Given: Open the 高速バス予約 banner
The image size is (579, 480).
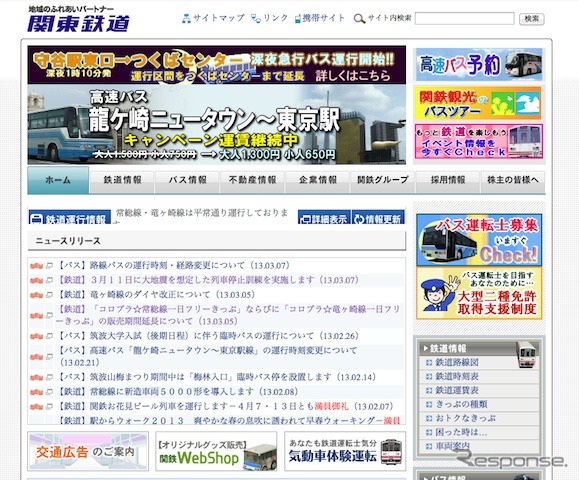Looking at the screenshot, I should tap(479, 65).
